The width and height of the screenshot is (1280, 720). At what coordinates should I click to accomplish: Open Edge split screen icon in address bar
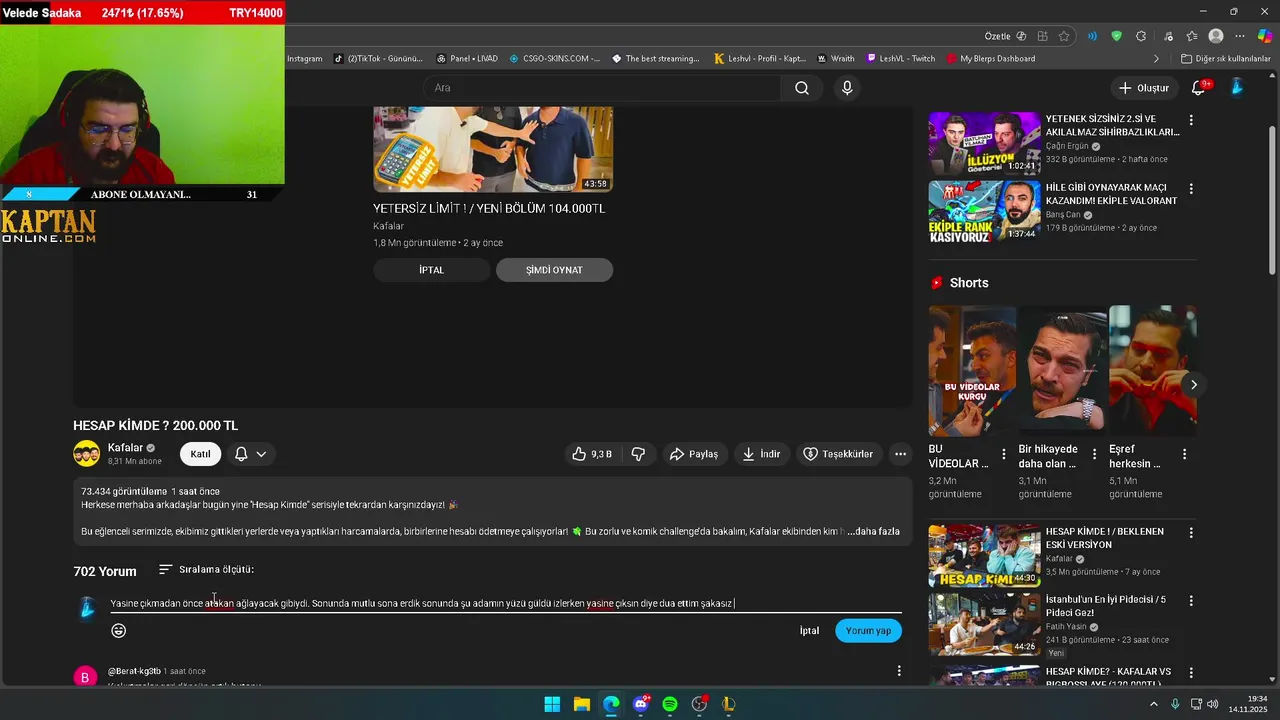tap(1043, 36)
